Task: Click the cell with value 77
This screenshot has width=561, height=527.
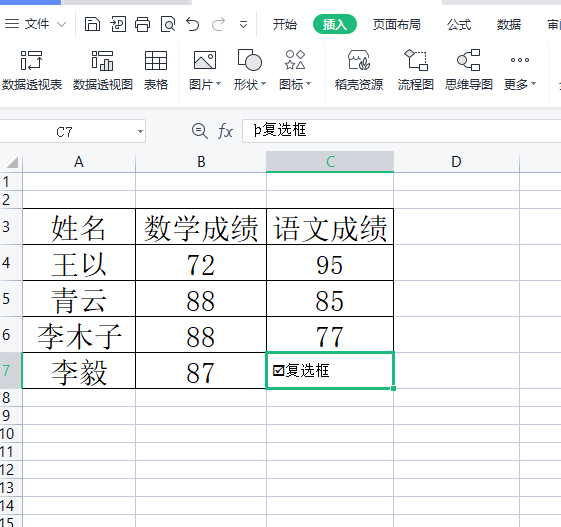Action: 330,335
